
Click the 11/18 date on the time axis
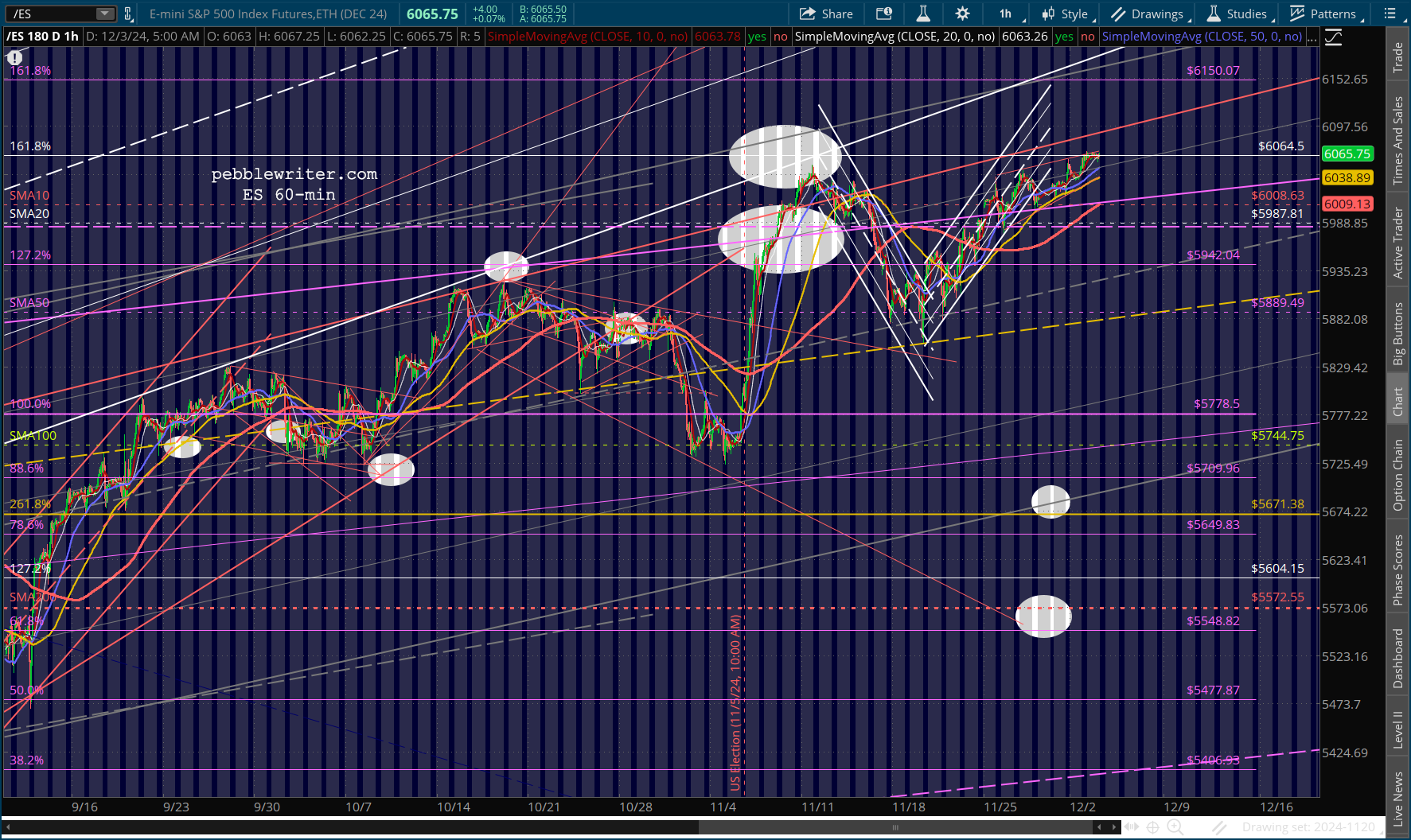click(909, 807)
